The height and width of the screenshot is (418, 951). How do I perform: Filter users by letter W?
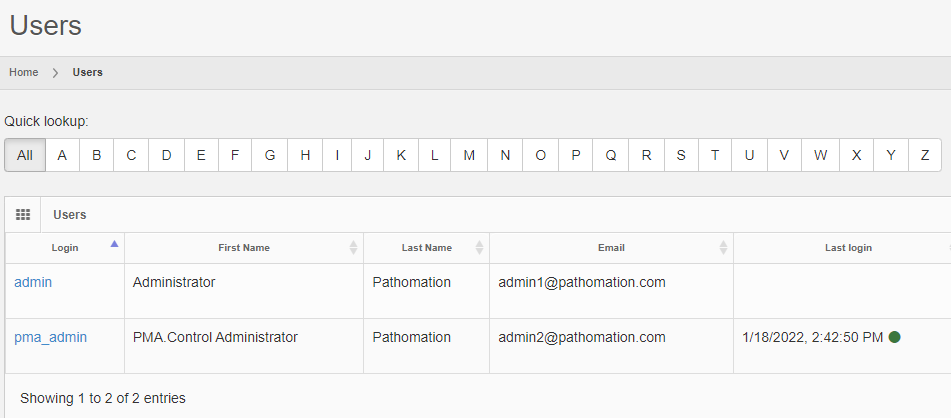pyautogui.click(x=820, y=155)
